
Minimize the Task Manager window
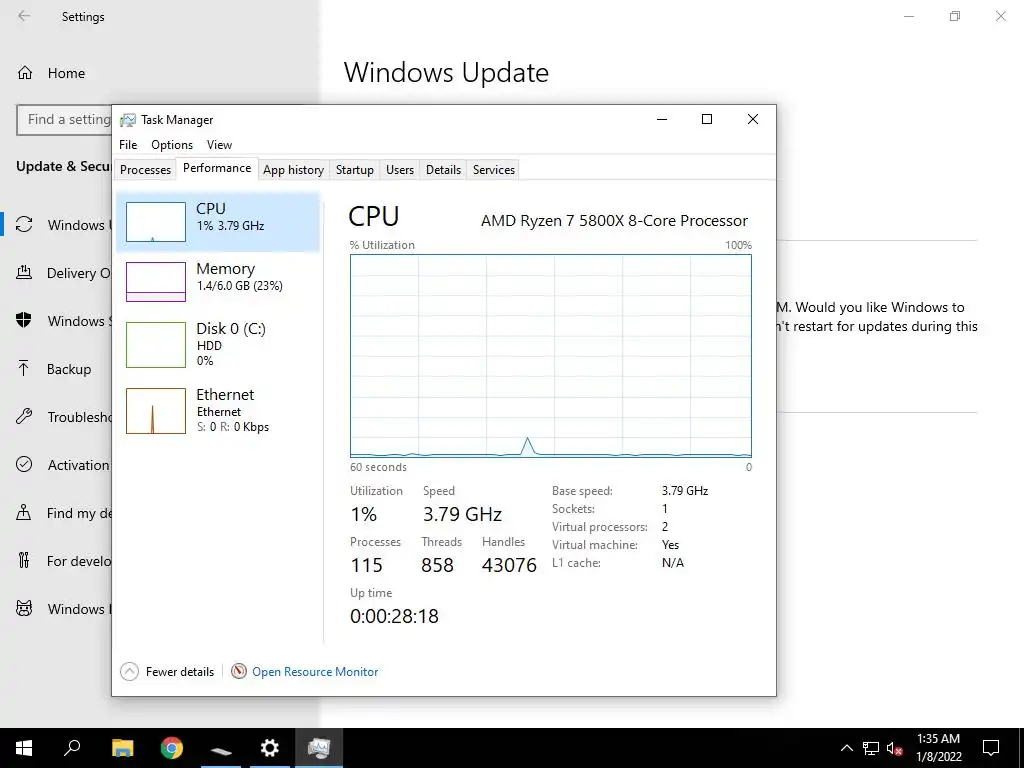click(662, 119)
